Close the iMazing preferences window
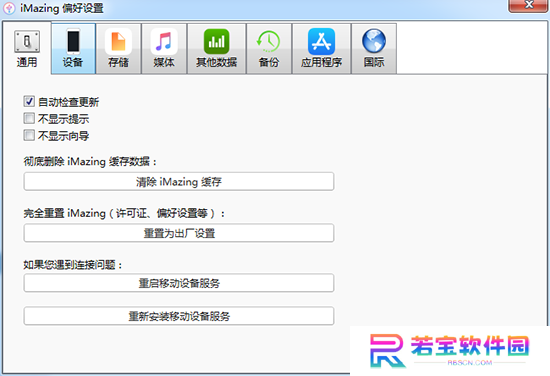Viewport: 550px width, 376px height. [528, 5]
